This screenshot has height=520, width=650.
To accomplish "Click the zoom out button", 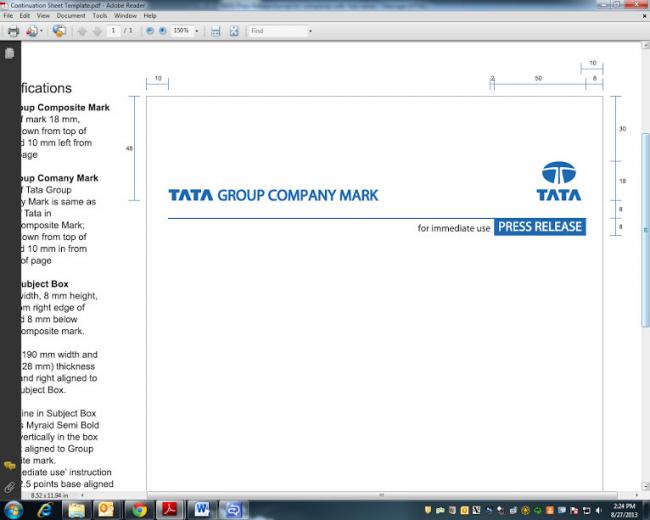I will [x=150, y=31].
